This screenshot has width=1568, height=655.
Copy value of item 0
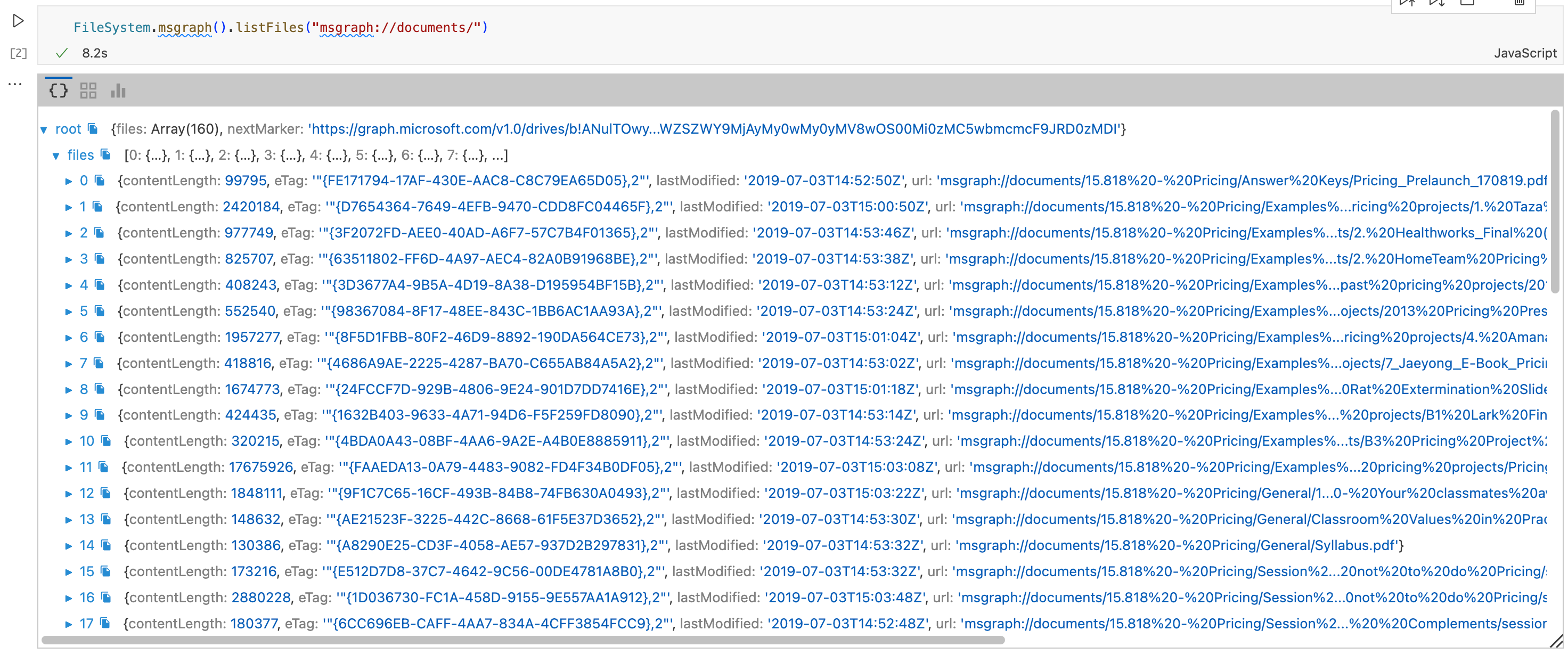tap(100, 181)
